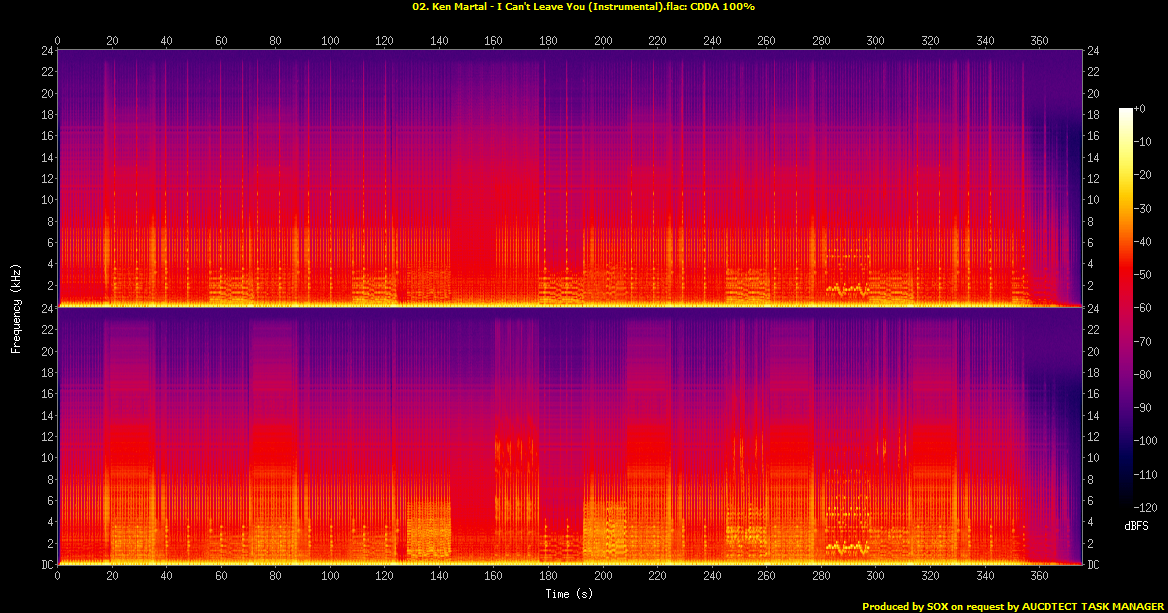This screenshot has width=1168, height=613.
Task: Click the lower channel spectrogram plot
Action: pyautogui.click(x=569, y=436)
